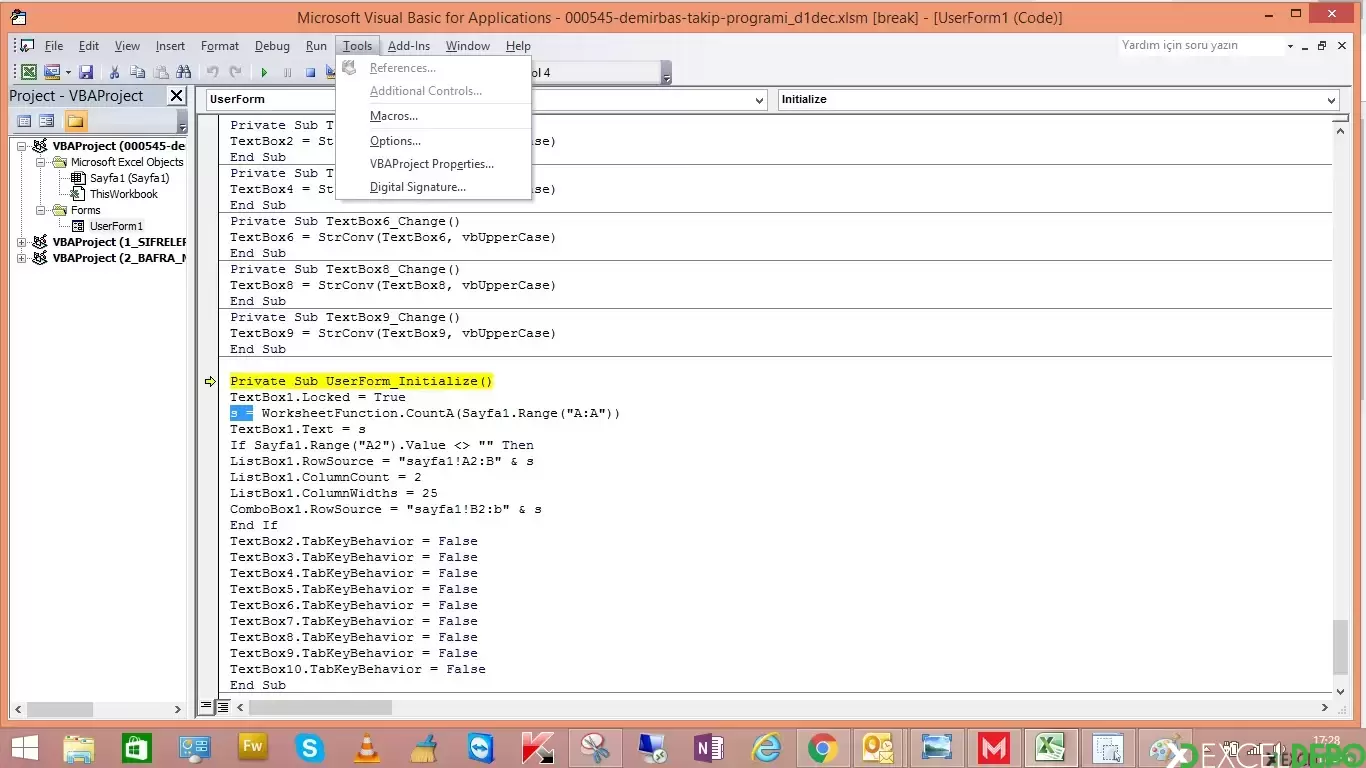Select UserForm1 in project tree
The width and height of the screenshot is (1366, 768).
point(116,226)
